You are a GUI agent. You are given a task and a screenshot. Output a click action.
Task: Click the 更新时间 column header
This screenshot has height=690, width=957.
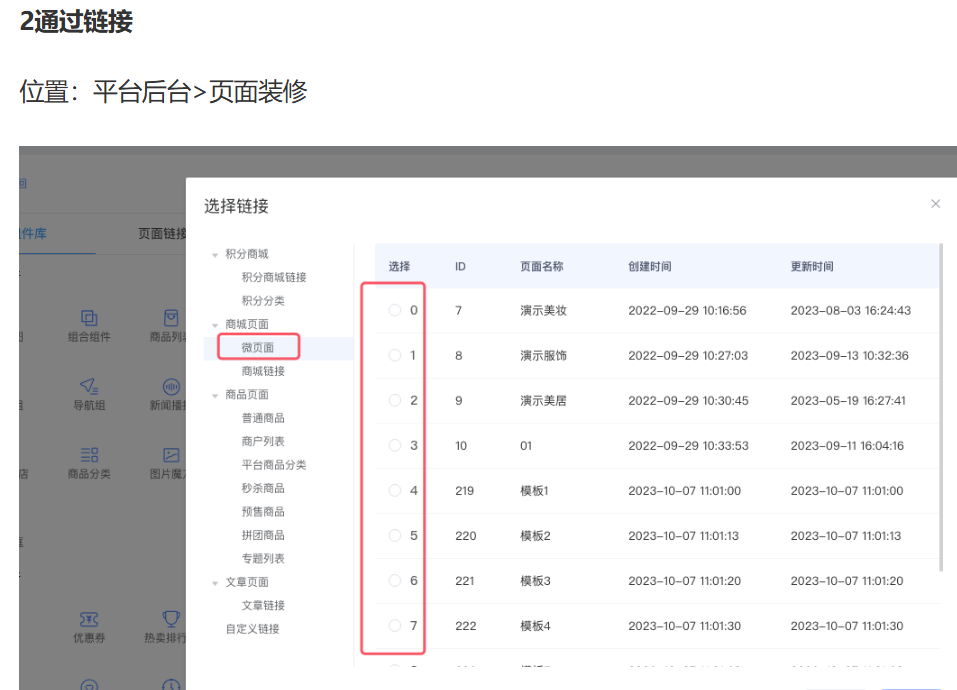pyautogui.click(x=812, y=267)
